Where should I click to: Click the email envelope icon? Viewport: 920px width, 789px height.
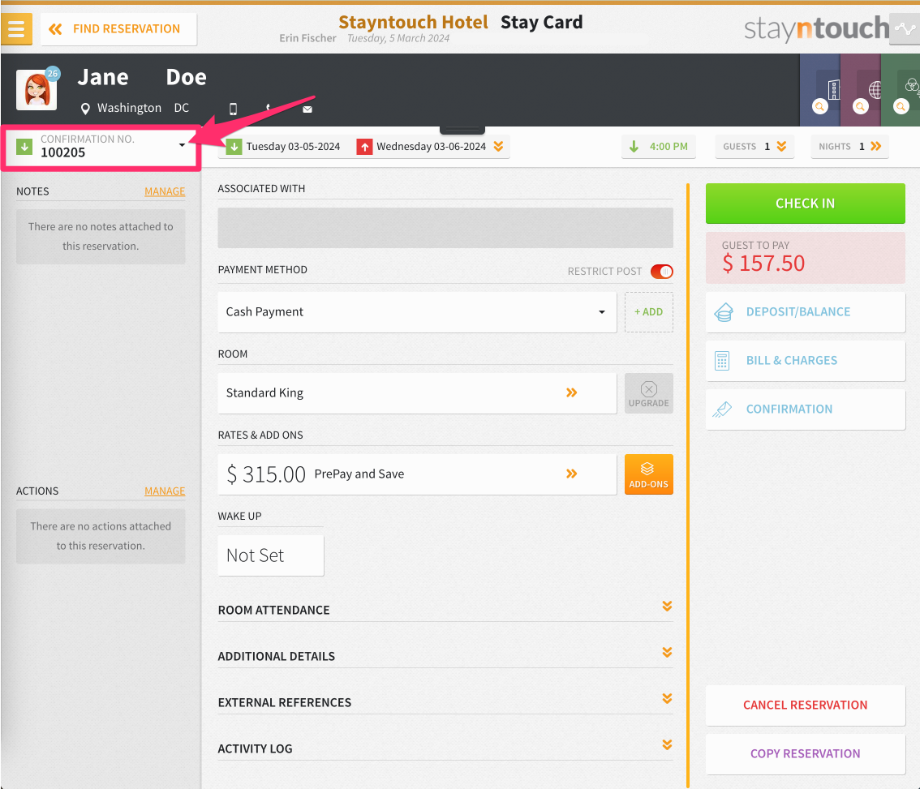tap(307, 109)
